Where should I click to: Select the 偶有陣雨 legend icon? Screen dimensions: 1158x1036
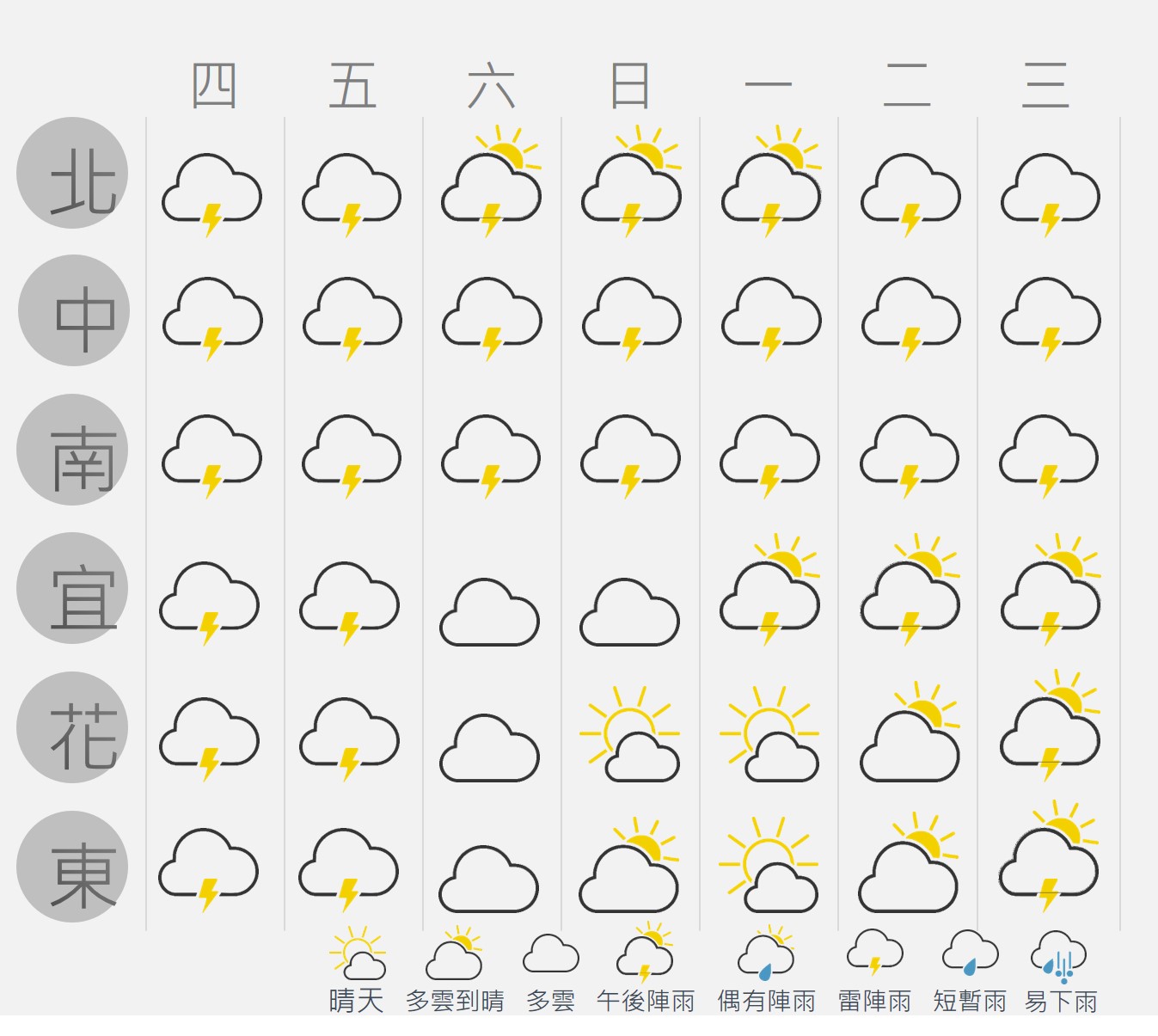pos(766,953)
